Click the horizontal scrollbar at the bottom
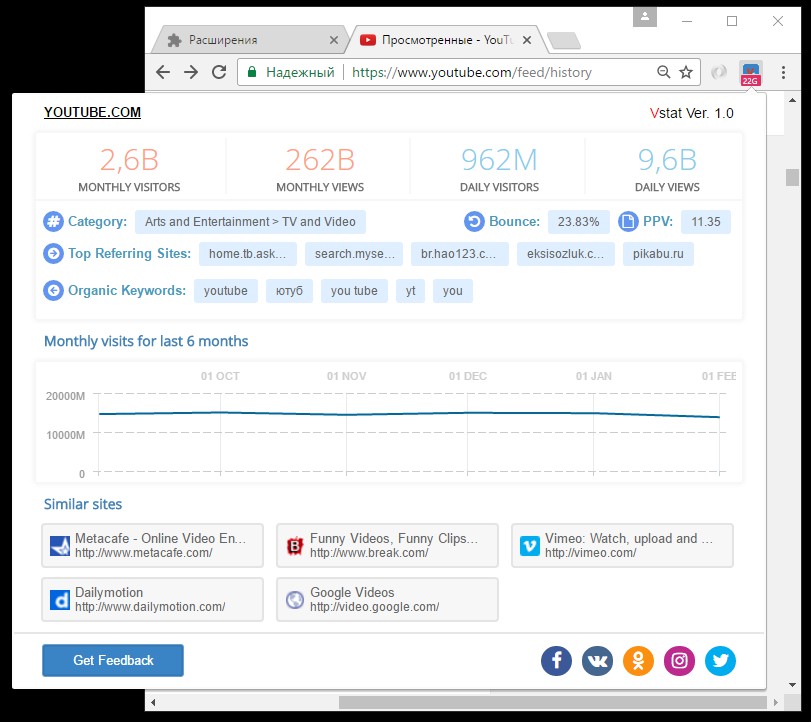The height and width of the screenshot is (722, 811). (x=552, y=702)
